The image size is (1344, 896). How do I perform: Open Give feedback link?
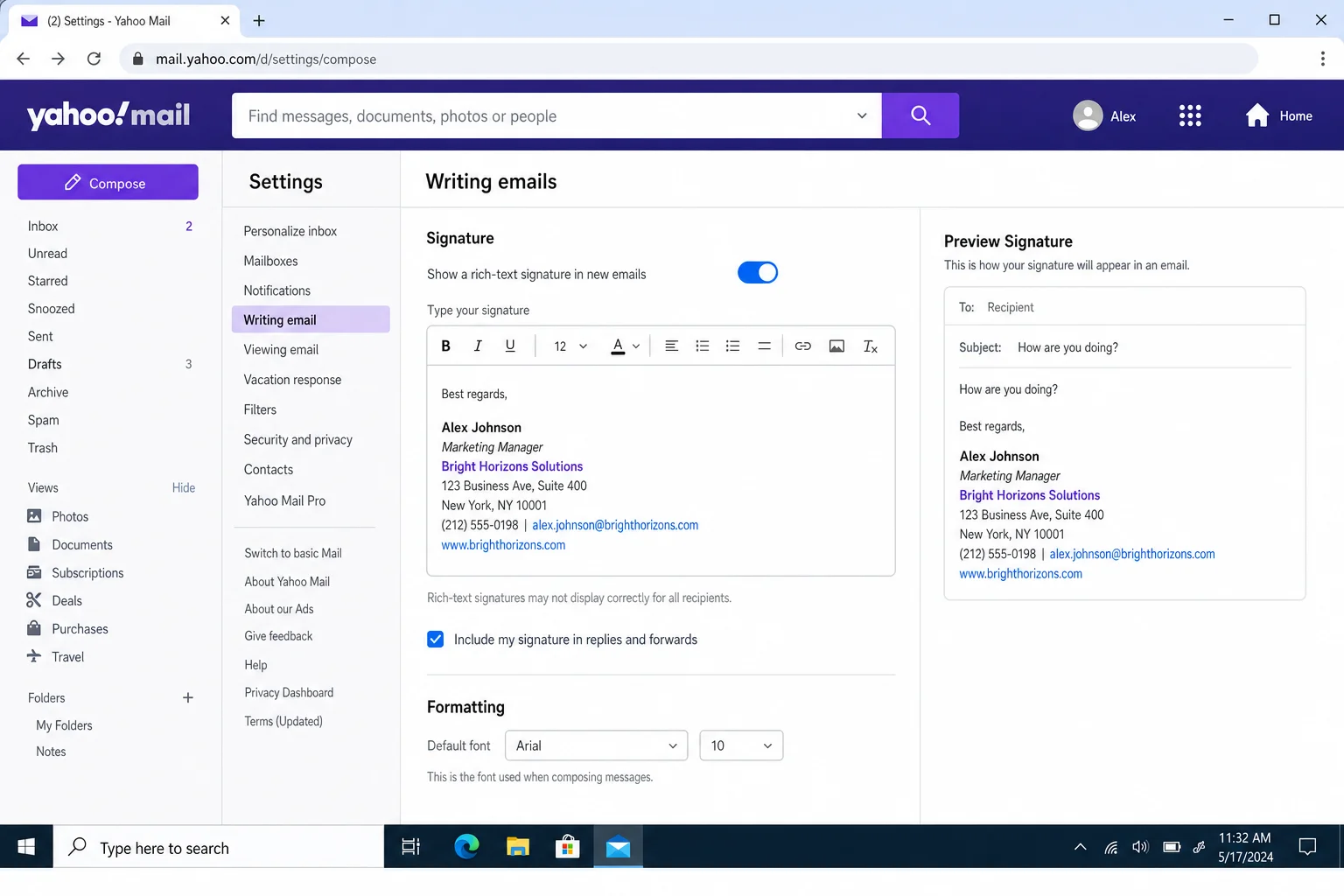point(278,636)
